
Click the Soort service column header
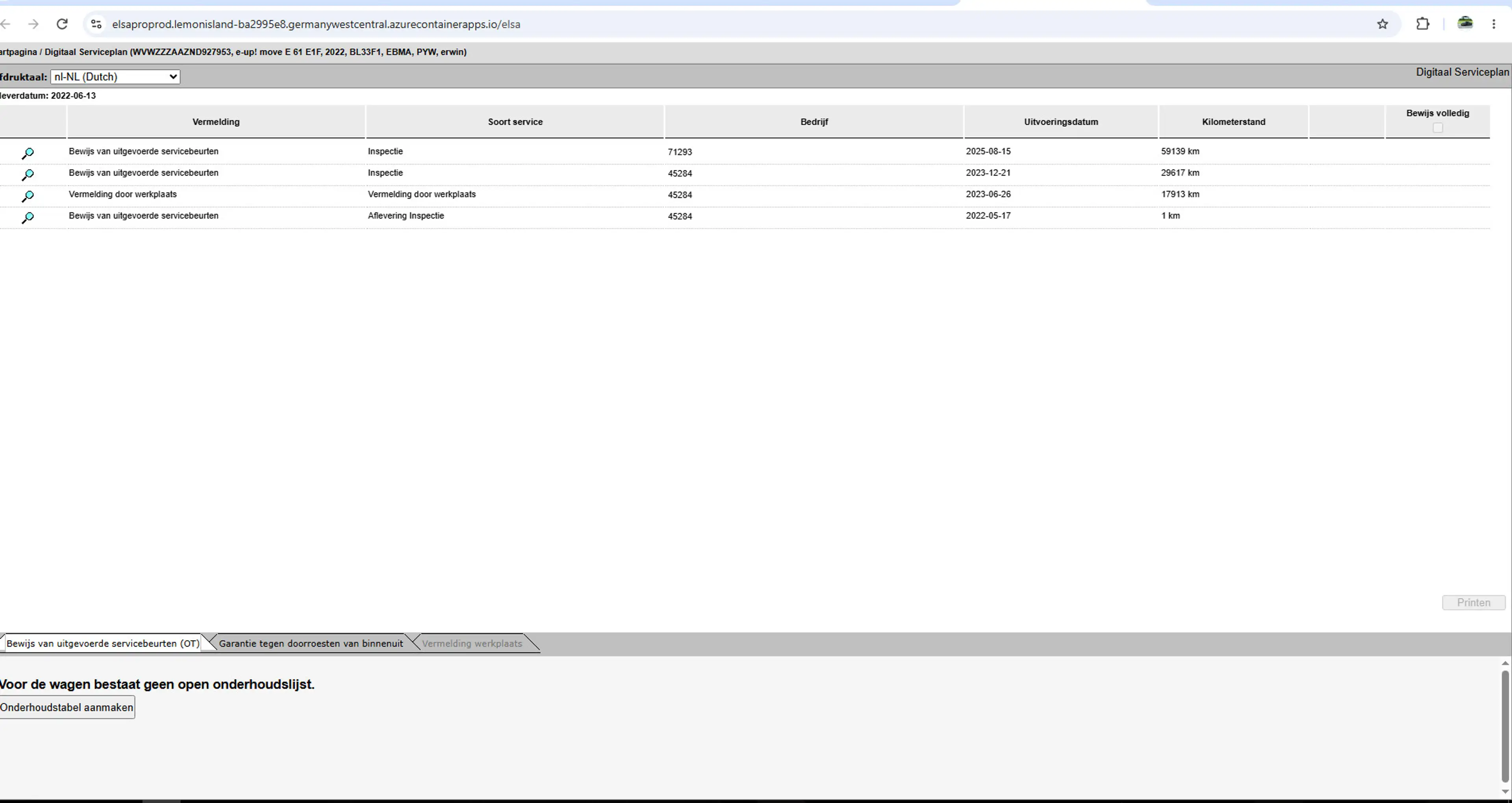(x=515, y=122)
